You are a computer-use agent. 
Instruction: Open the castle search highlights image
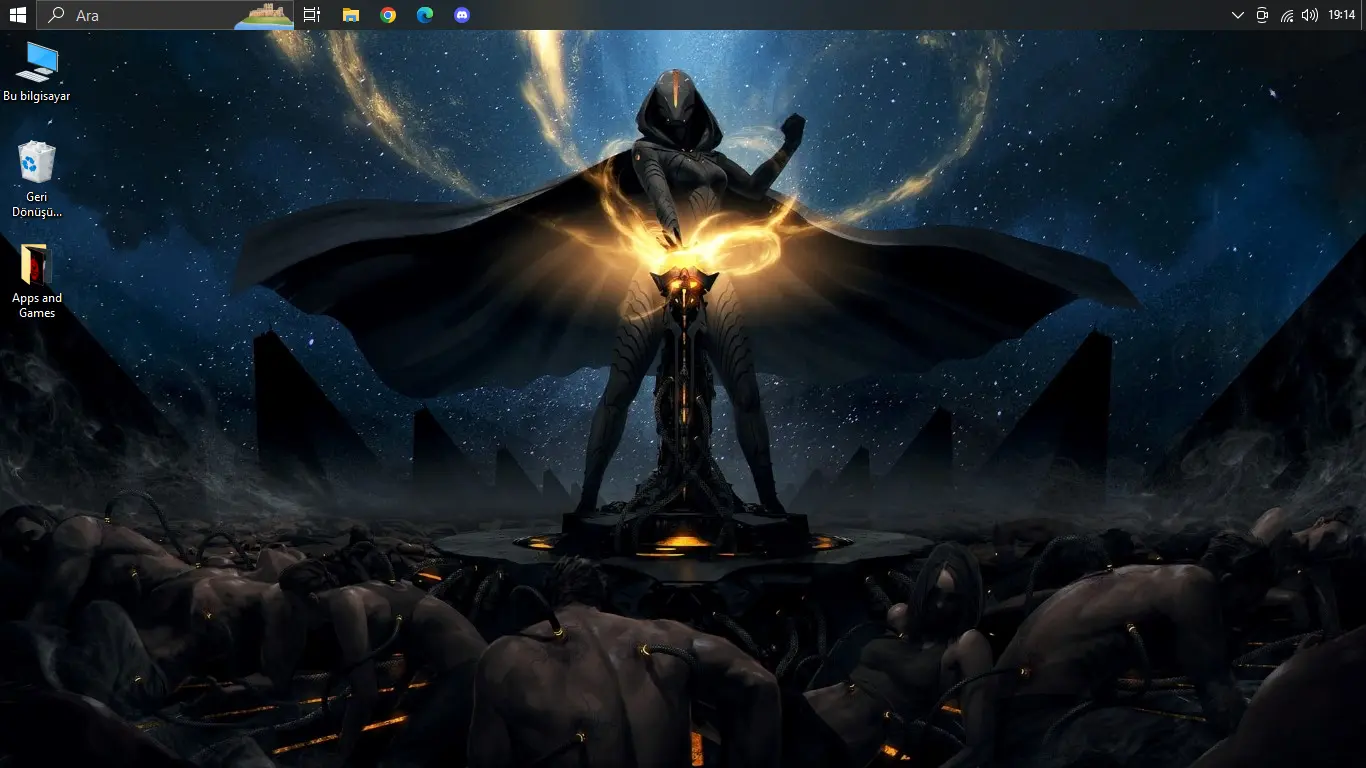point(264,15)
